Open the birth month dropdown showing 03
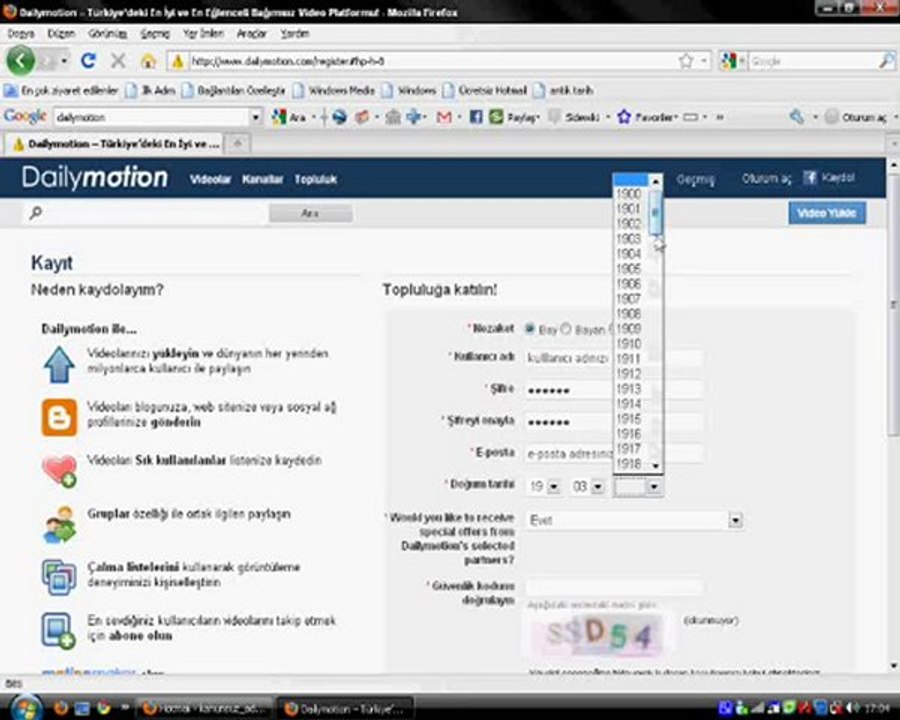This screenshot has width=900, height=720. click(598, 487)
